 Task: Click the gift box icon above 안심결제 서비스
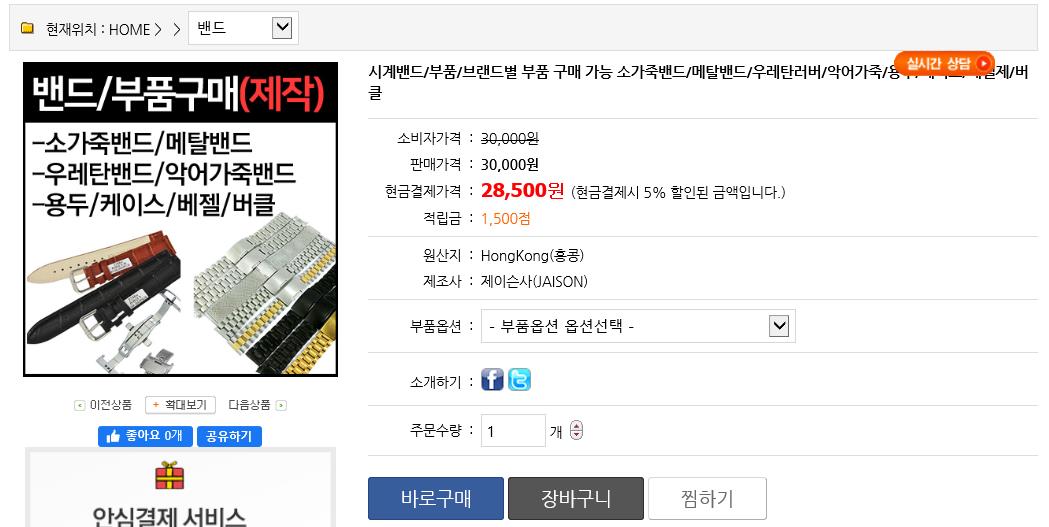point(169,475)
